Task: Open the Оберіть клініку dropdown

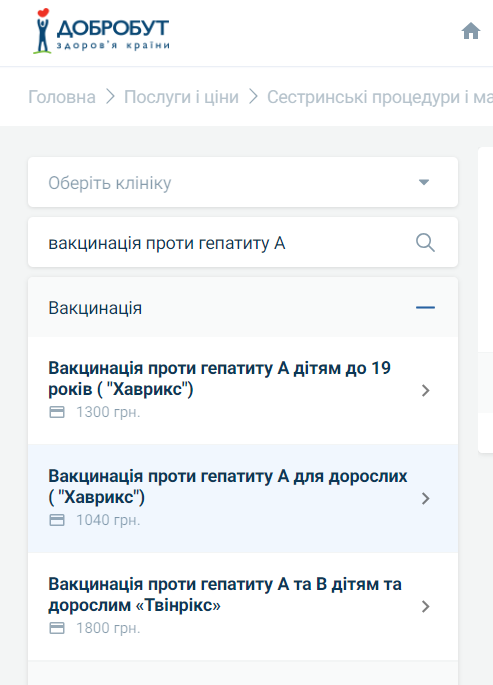Action: tap(243, 182)
